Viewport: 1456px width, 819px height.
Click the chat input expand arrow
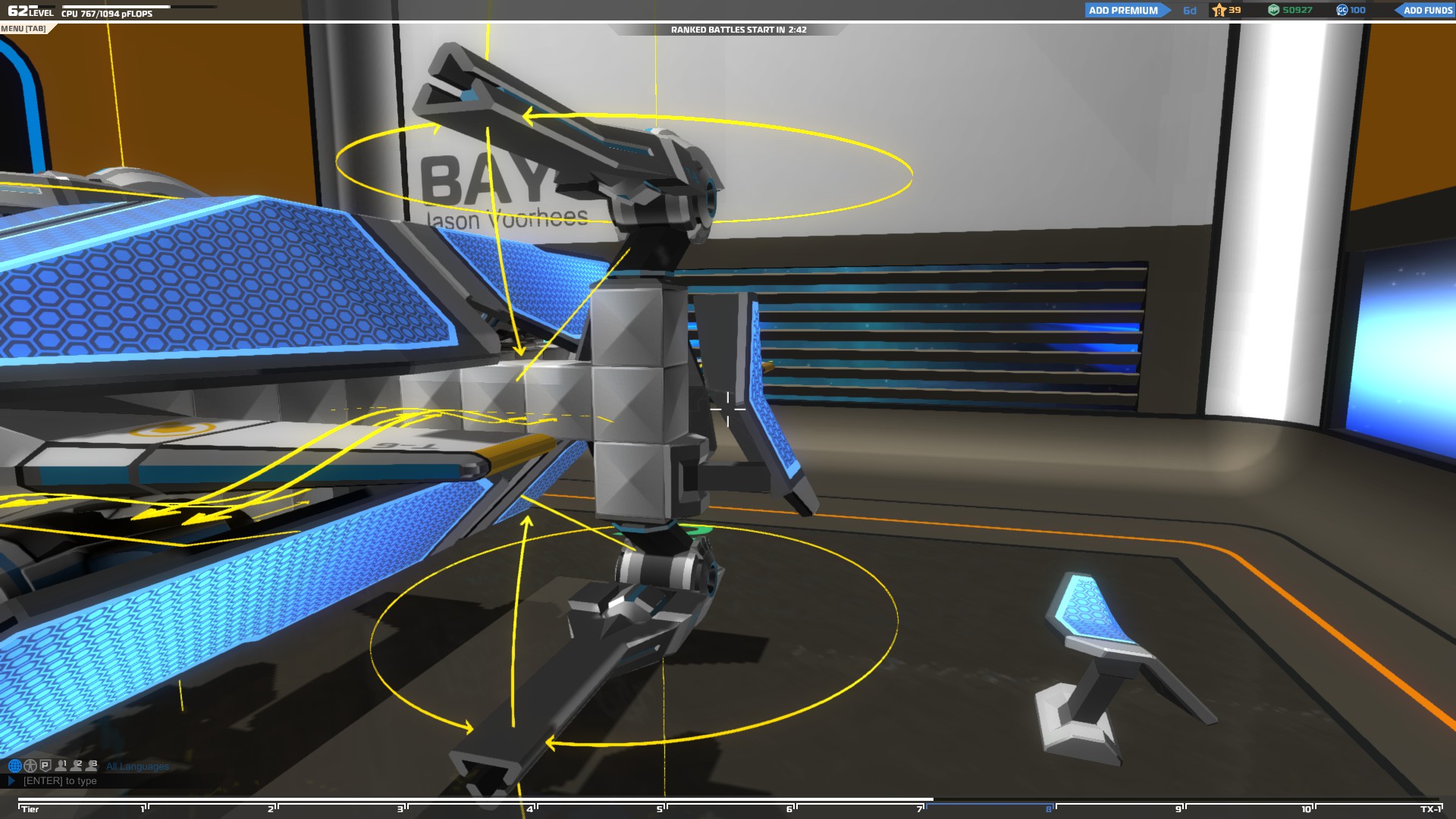tap(11, 781)
